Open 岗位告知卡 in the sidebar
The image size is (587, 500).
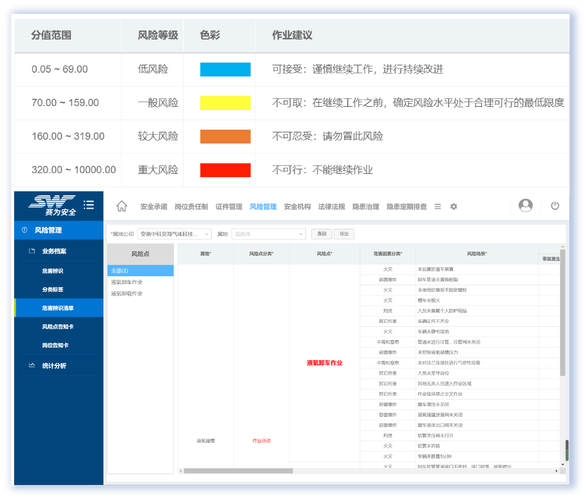click(55, 345)
